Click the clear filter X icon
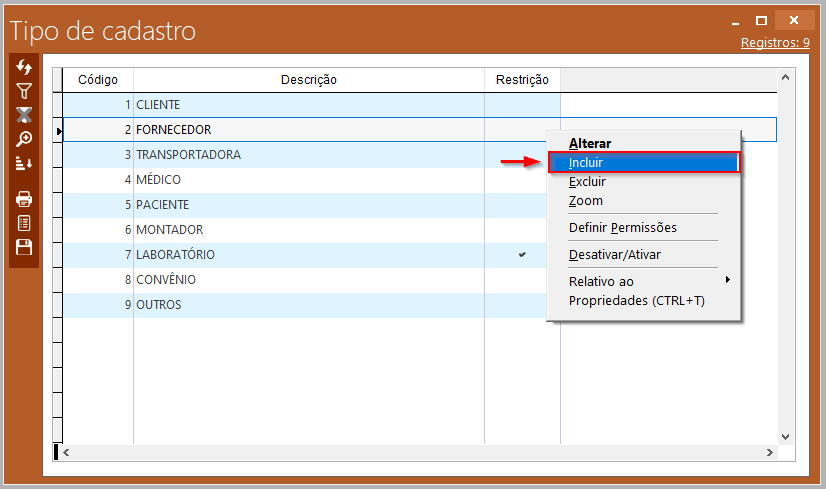Screen dimensions: 826x489 point(24,115)
